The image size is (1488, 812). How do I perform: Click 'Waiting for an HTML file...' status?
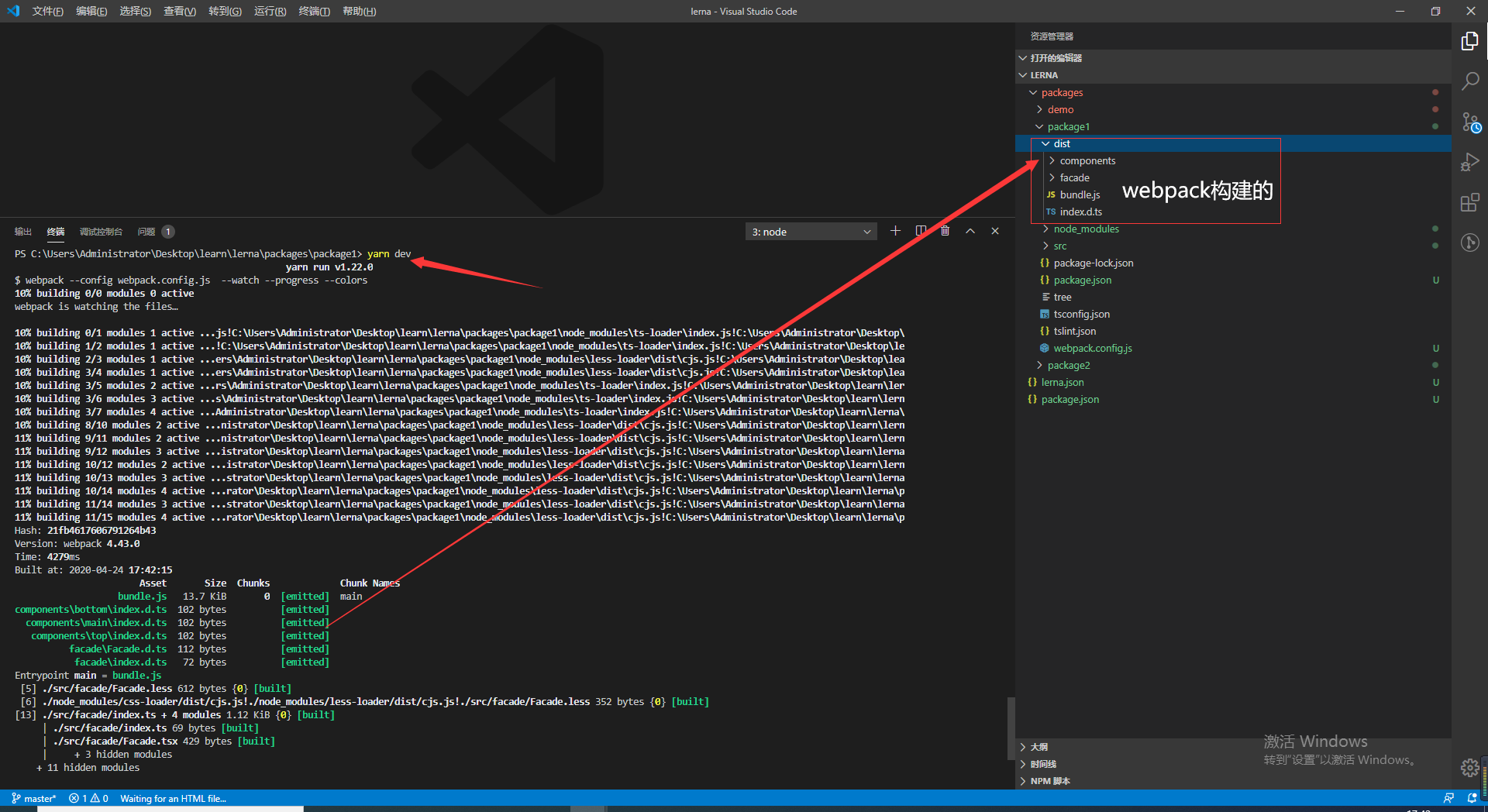[173, 798]
